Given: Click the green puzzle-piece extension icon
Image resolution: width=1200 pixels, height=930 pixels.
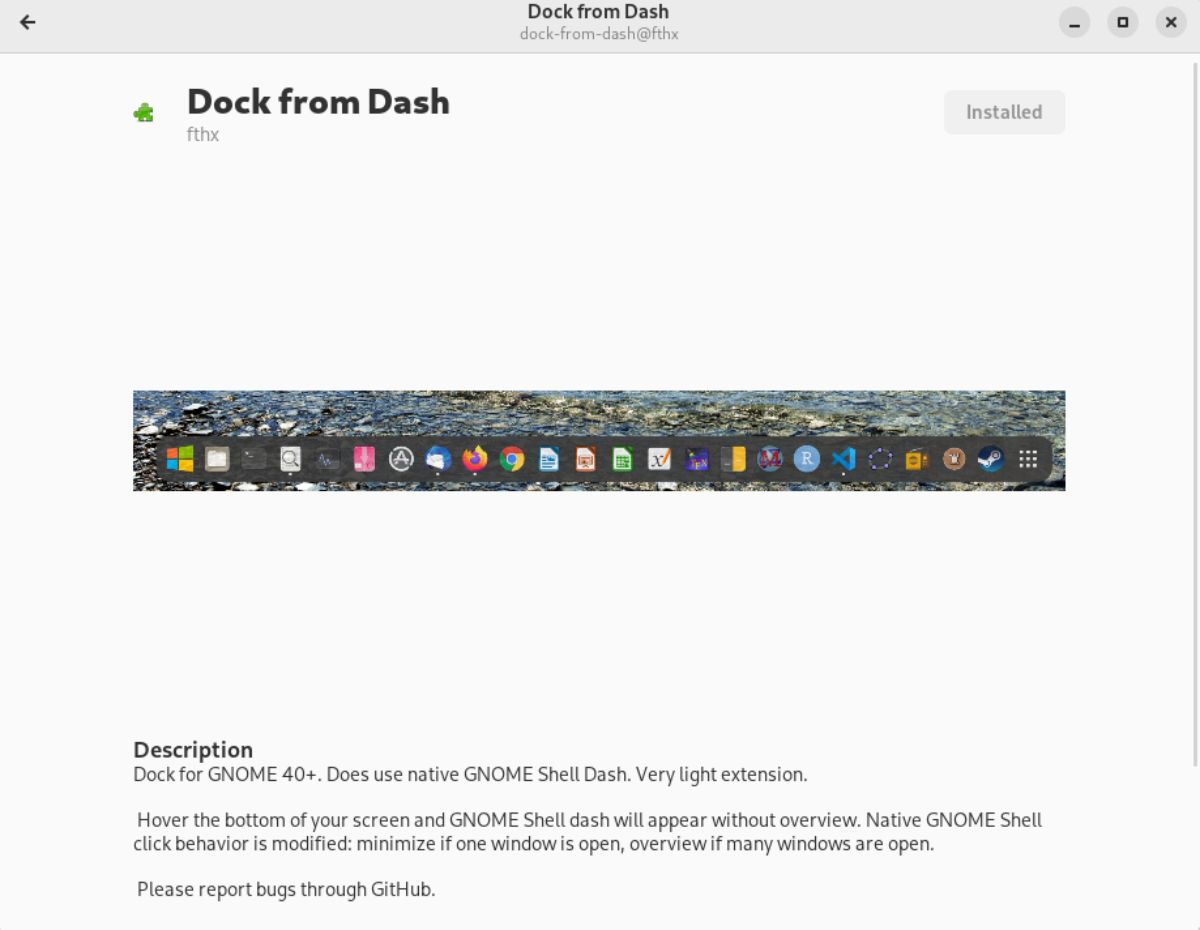Looking at the screenshot, I should pos(144,111).
